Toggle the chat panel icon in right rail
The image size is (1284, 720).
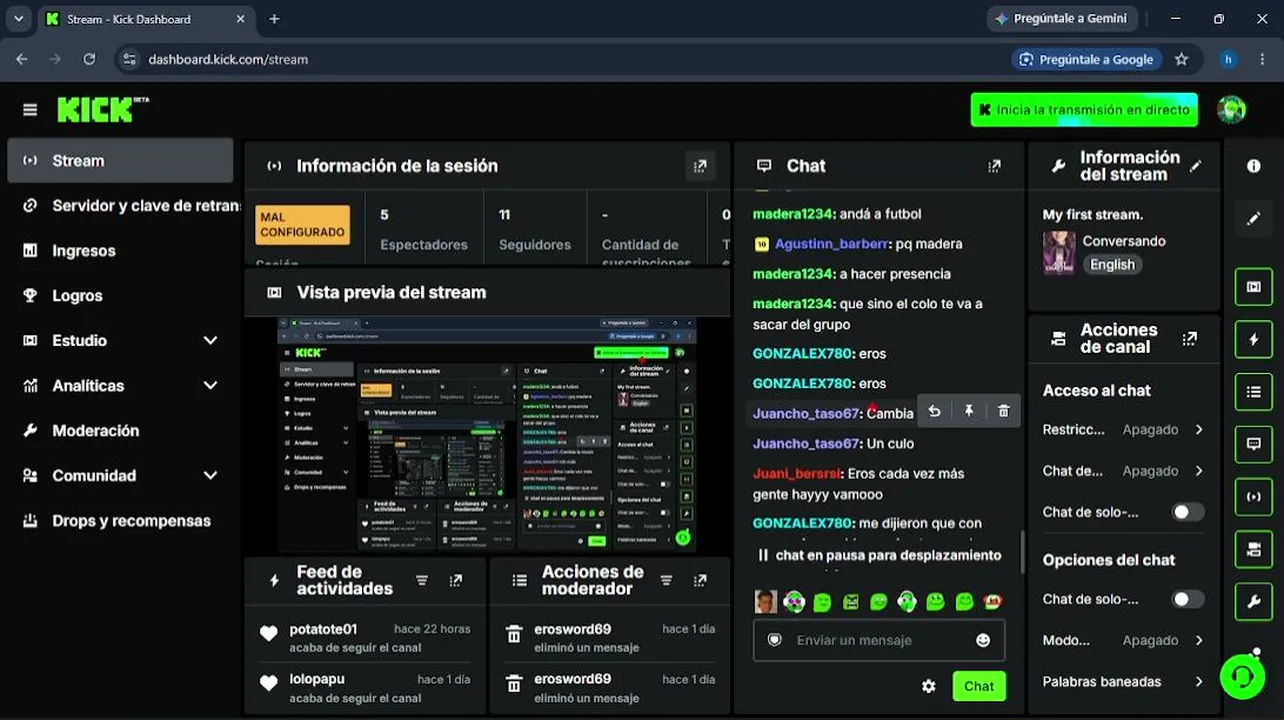pyautogui.click(x=1254, y=444)
